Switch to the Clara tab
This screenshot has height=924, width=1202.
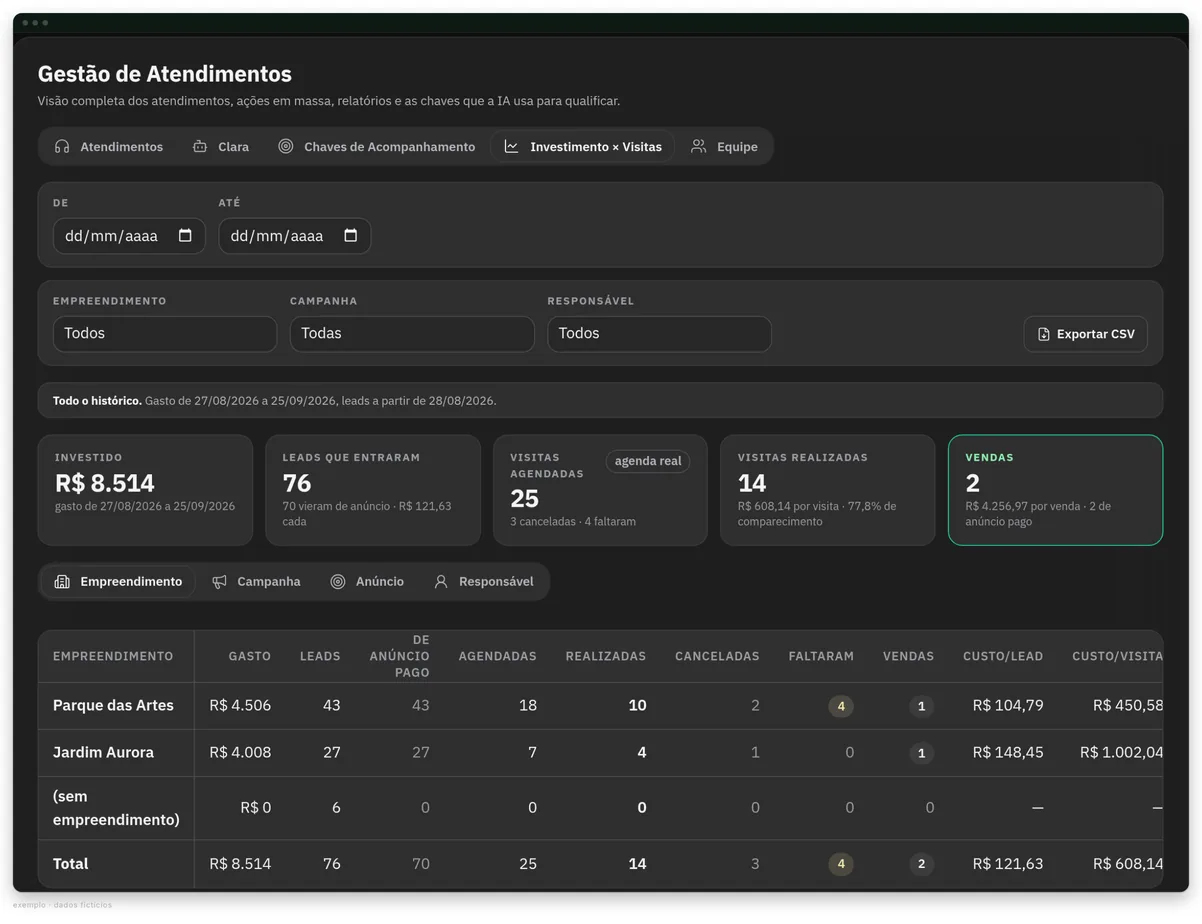(x=221, y=147)
